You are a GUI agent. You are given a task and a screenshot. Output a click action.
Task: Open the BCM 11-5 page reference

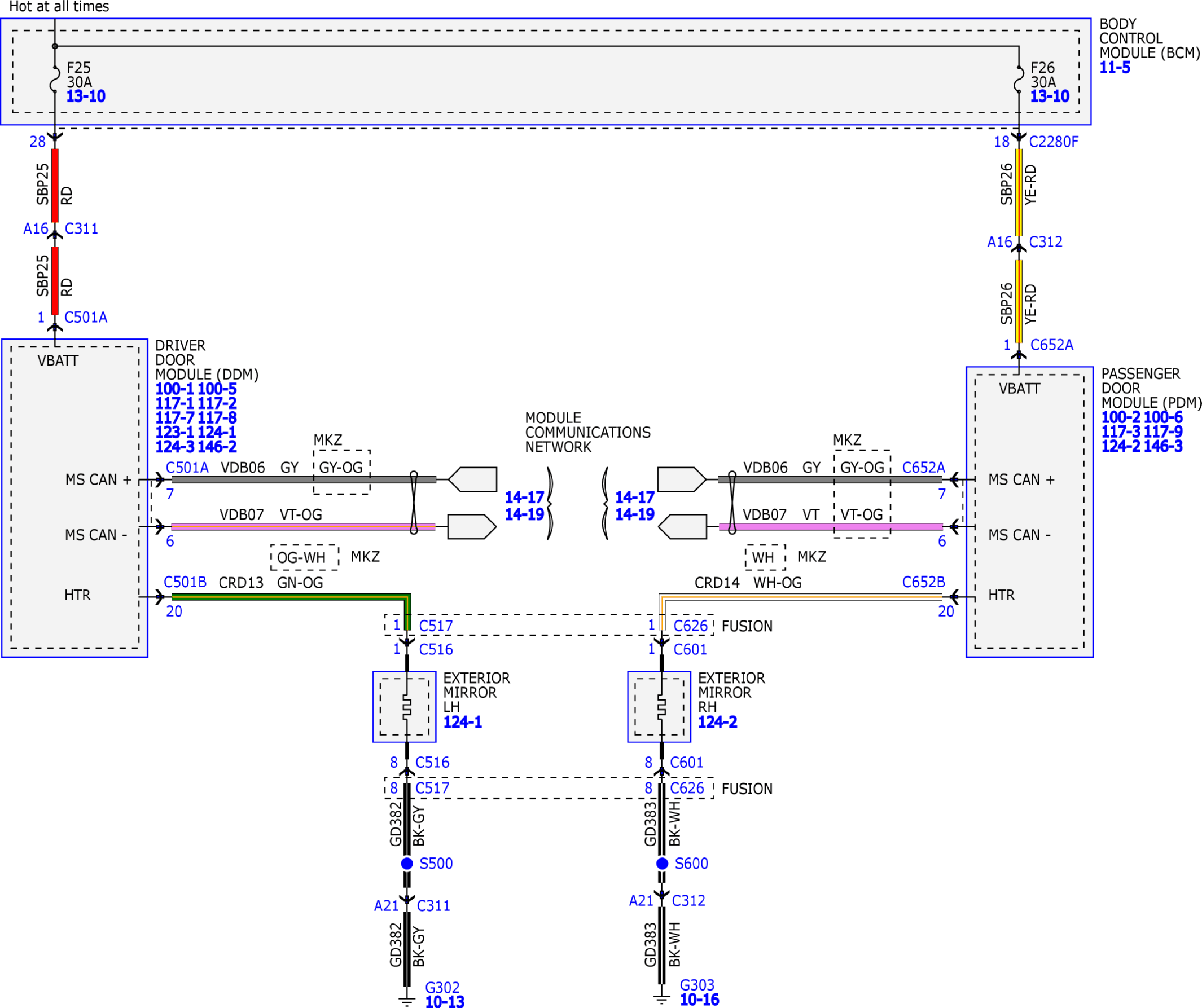click(1115, 68)
